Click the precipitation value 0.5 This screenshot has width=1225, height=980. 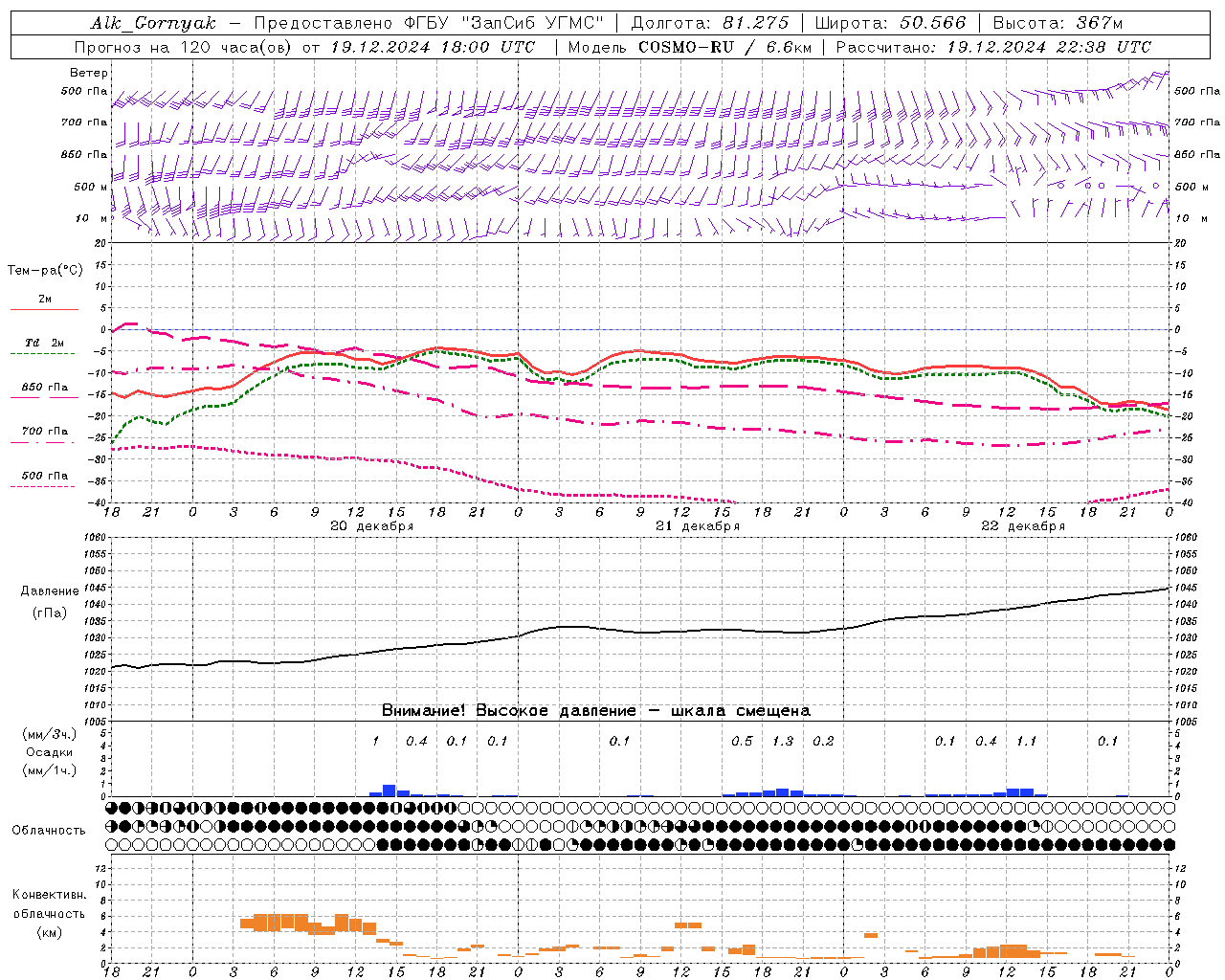pos(742,741)
